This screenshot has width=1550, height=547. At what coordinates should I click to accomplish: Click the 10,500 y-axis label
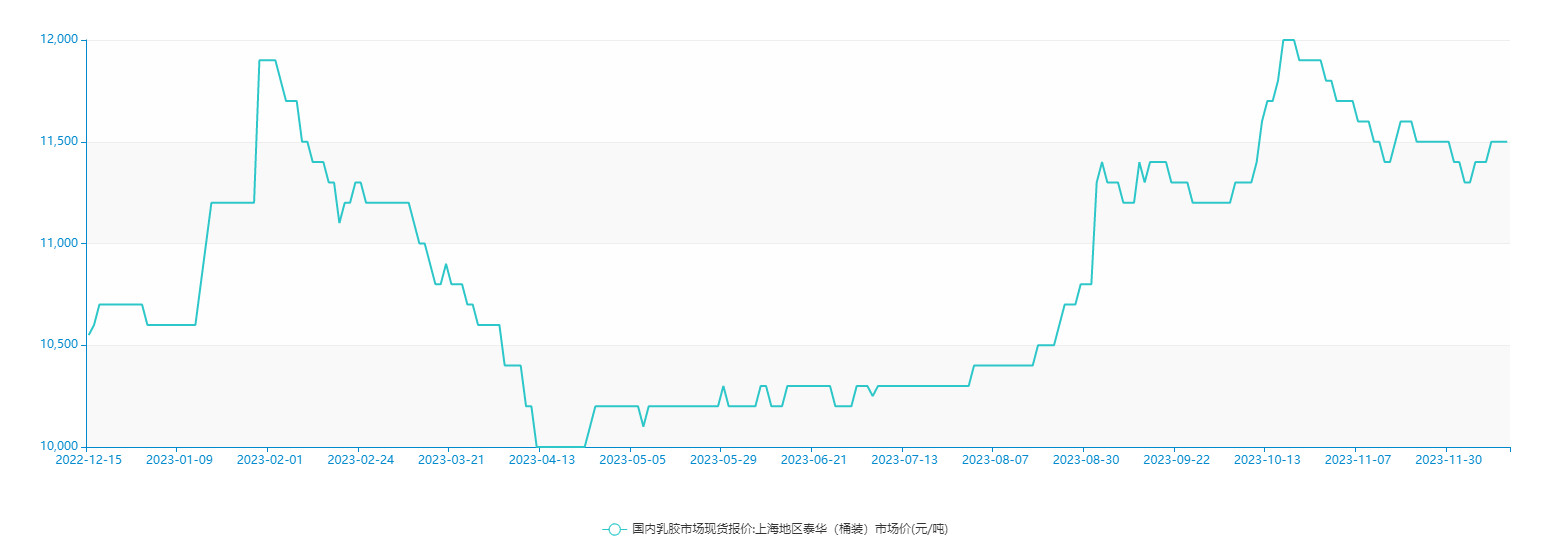(x=58, y=345)
